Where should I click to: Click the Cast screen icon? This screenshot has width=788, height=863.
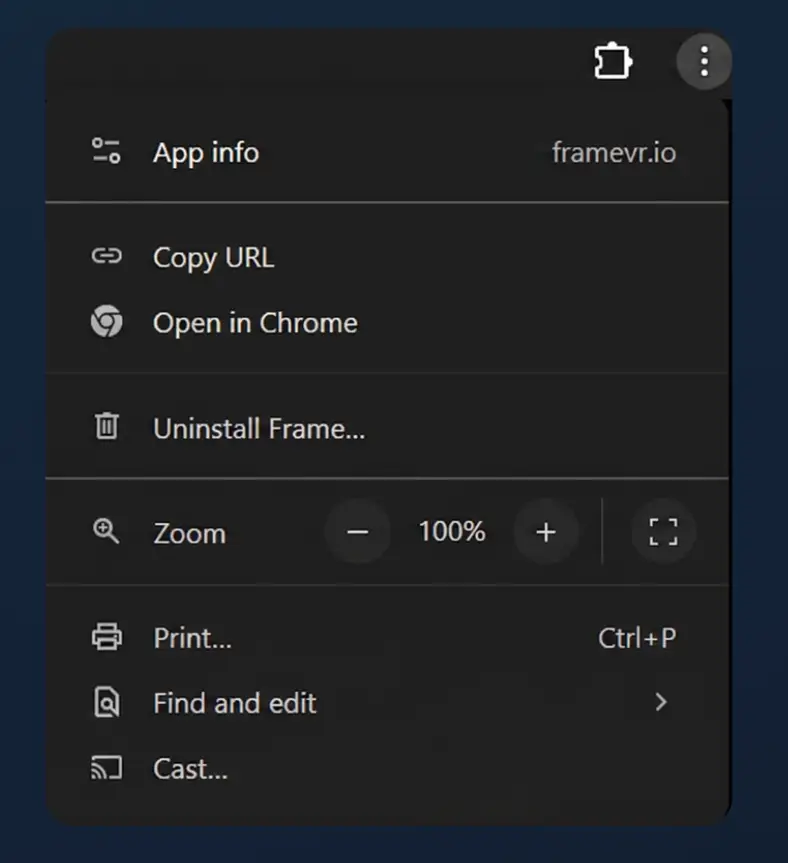pyautogui.click(x=106, y=768)
